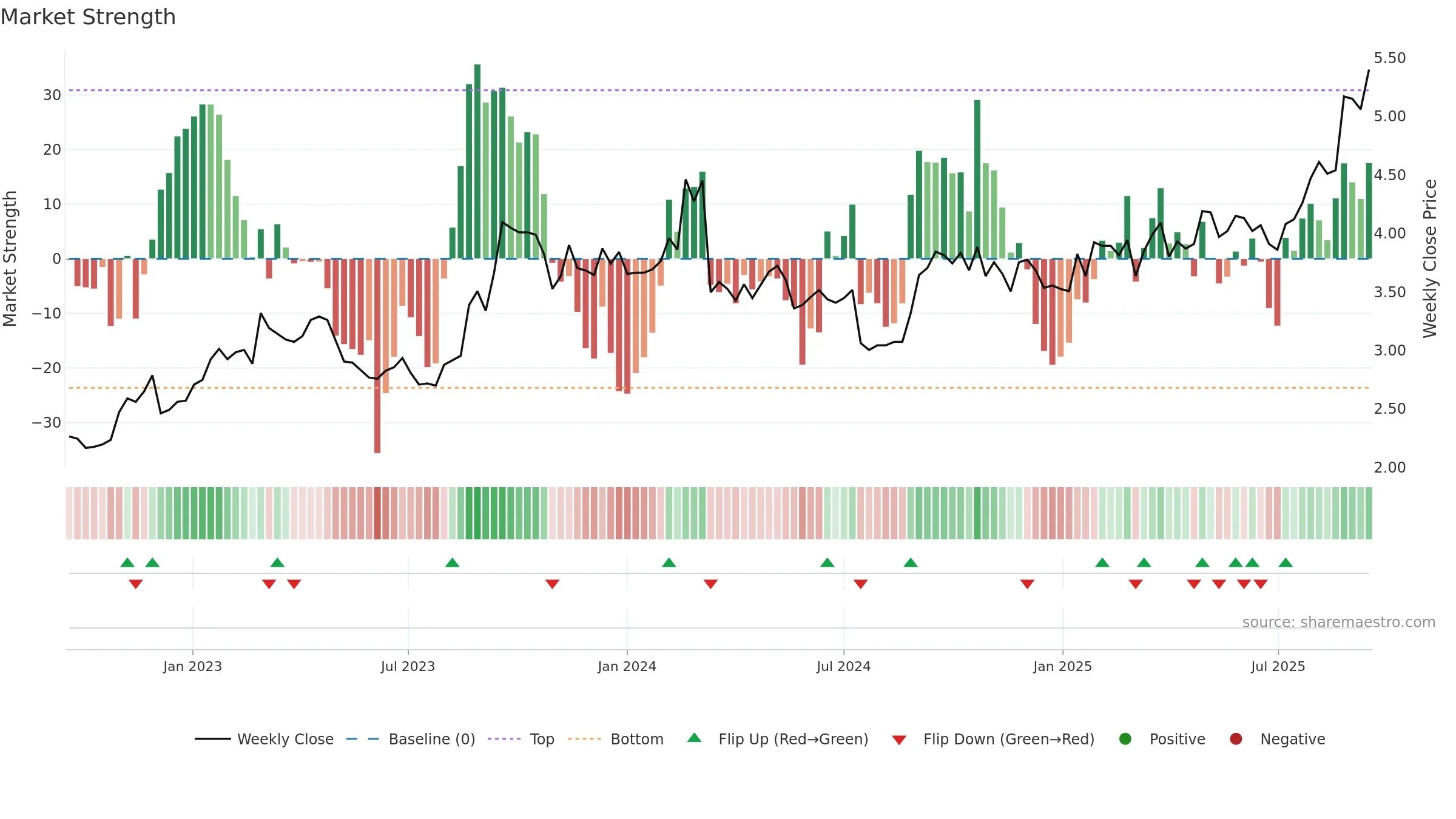Click the 4.50 price axis value
This screenshot has height=819, width=1456.
(x=1390, y=175)
